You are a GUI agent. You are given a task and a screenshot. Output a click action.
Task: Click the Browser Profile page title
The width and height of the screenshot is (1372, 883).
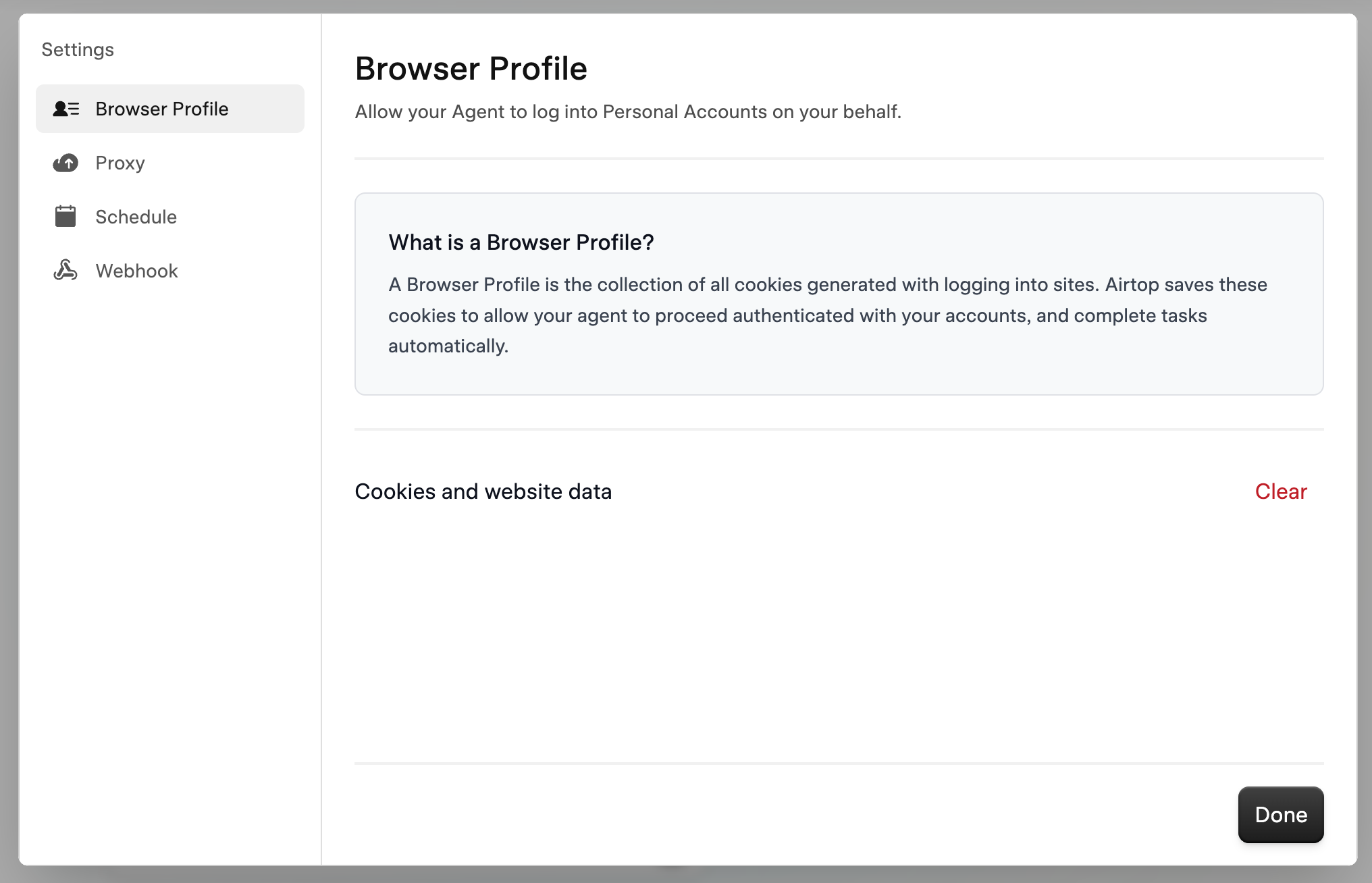(471, 68)
